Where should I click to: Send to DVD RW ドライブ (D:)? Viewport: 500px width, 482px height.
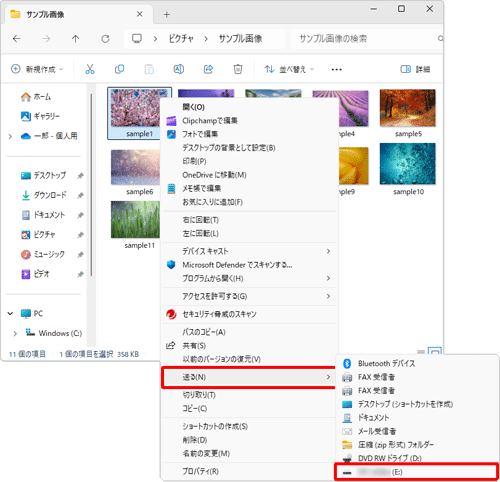pyautogui.click(x=417, y=458)
